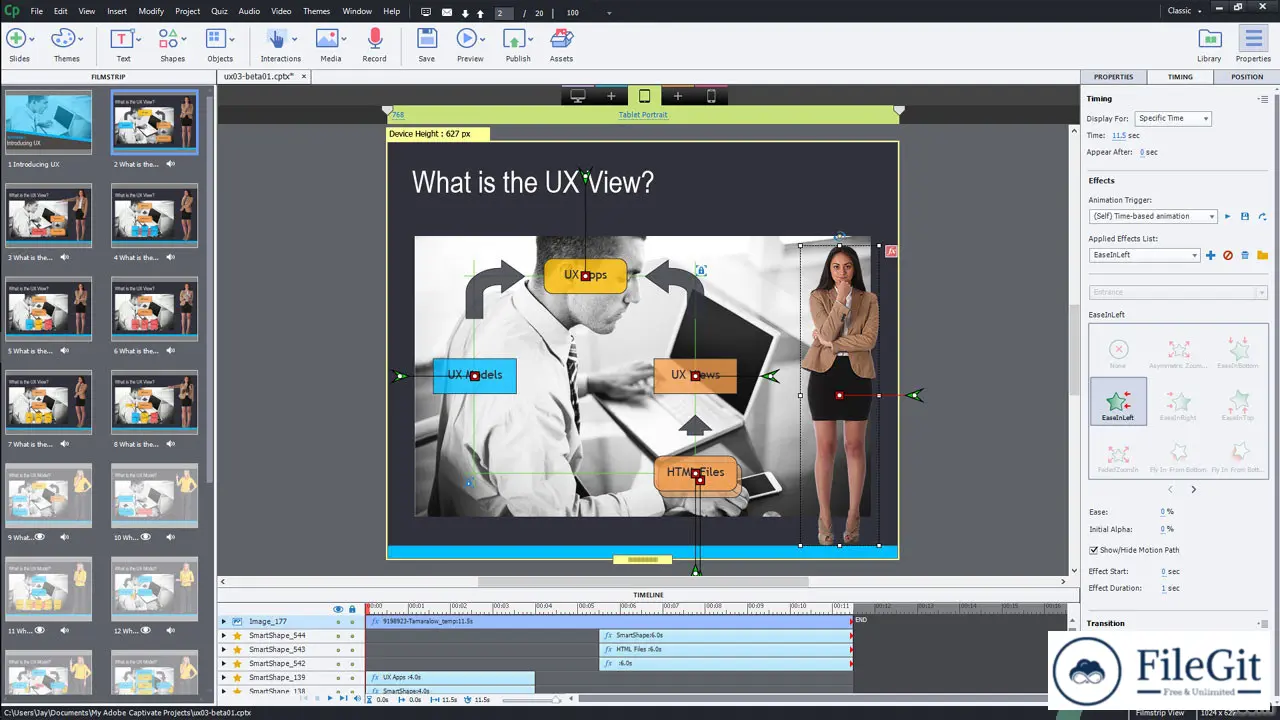
Task: Select tablet portrait breakpoint
Action: click(644, 96)
